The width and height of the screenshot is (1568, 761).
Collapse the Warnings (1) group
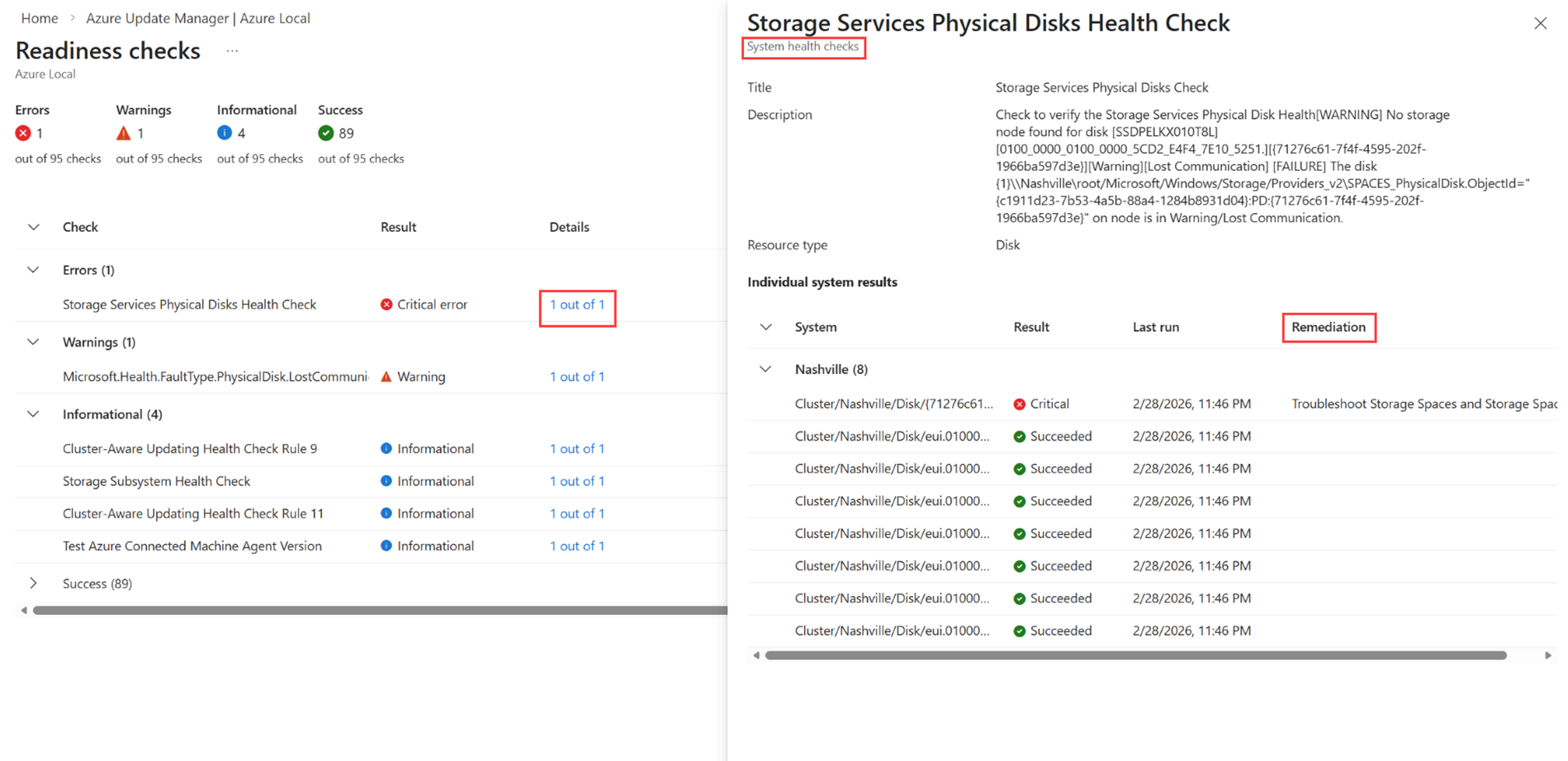(x=33, y=342)
